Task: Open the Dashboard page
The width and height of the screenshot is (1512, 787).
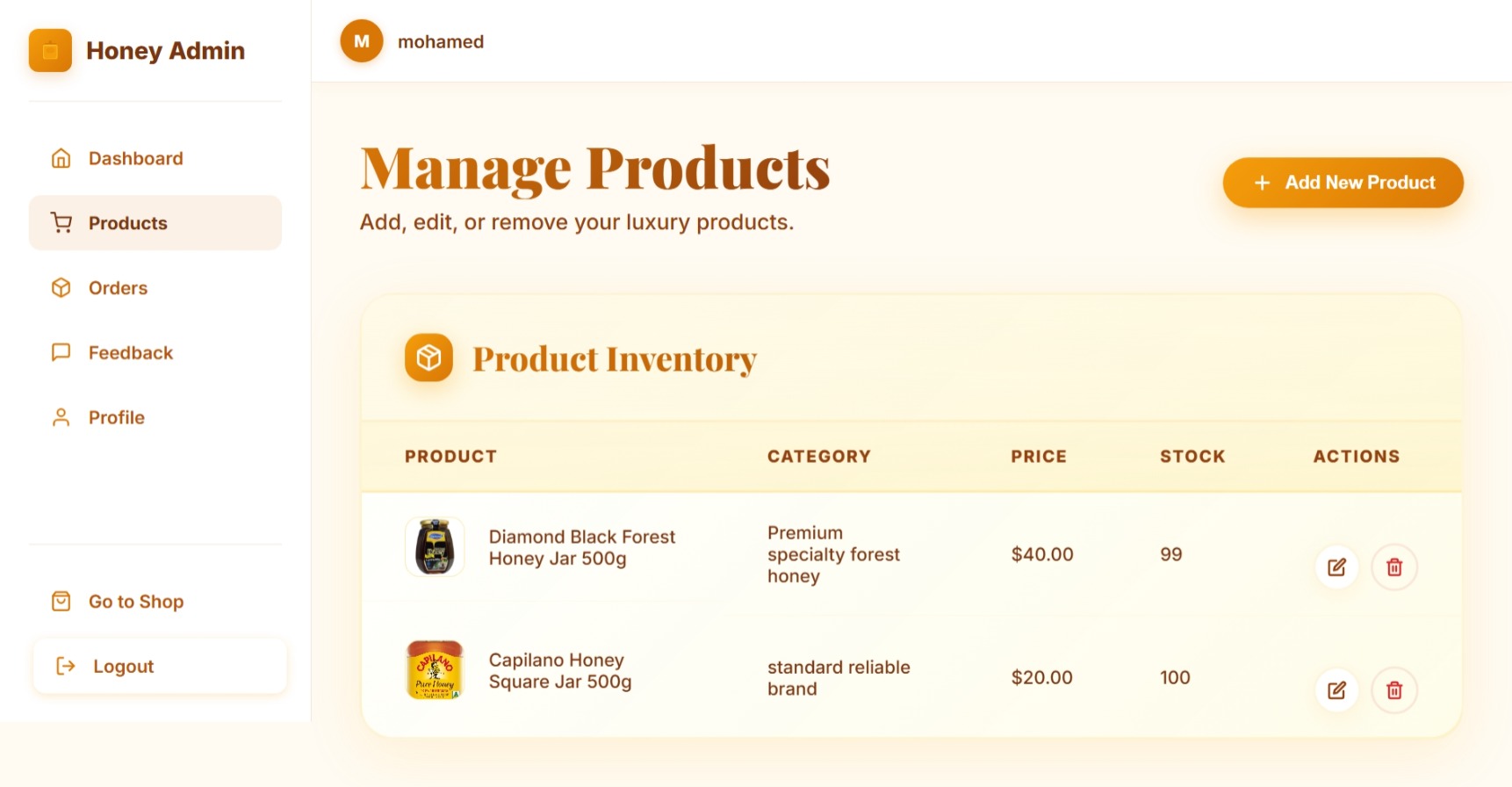Action: tap(135, 159)
